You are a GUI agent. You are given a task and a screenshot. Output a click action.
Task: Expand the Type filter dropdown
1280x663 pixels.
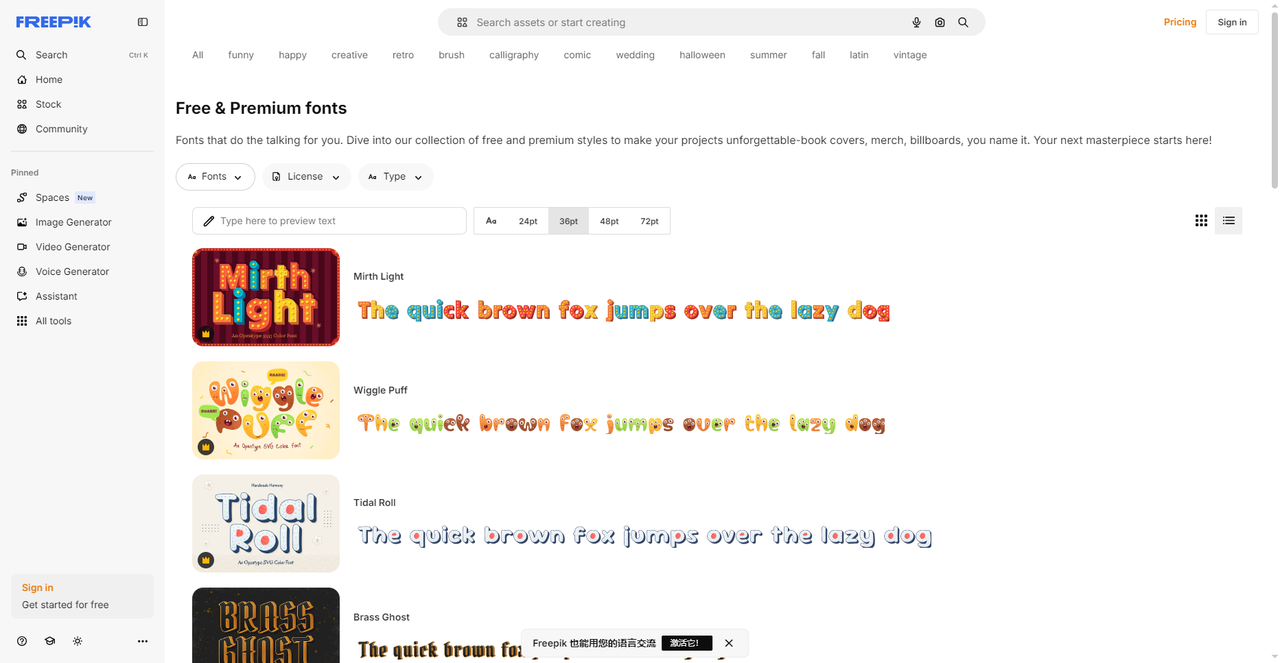pos(395,177)
